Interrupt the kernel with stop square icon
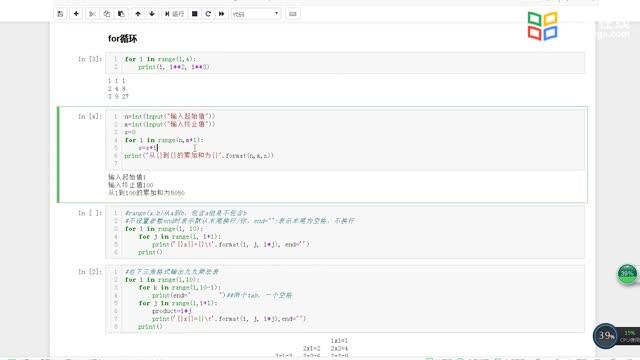 (x=195, y=14)
